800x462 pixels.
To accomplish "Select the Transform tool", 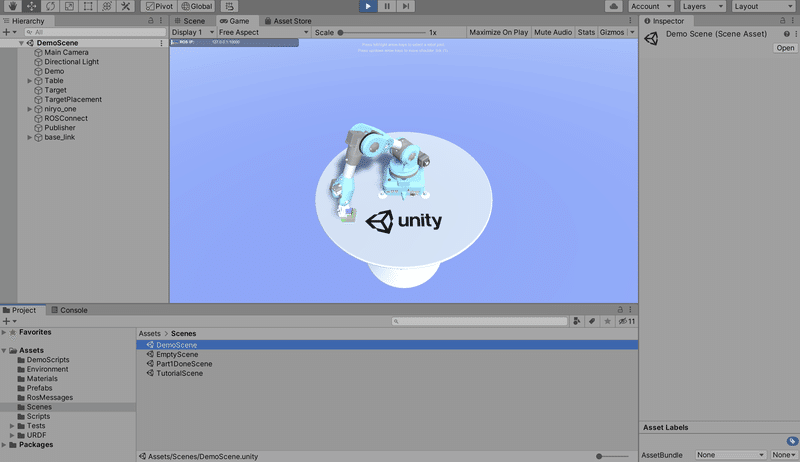I will click(107, 6).
